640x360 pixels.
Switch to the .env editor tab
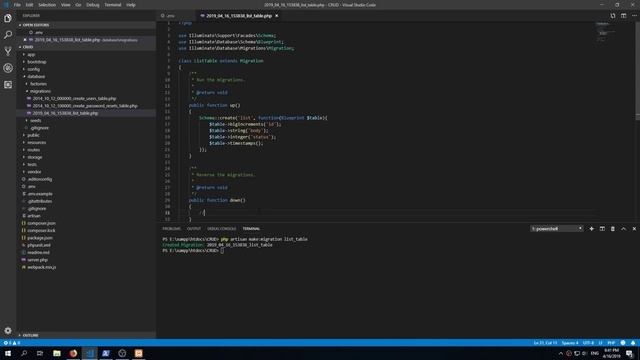tap(170, 16)
